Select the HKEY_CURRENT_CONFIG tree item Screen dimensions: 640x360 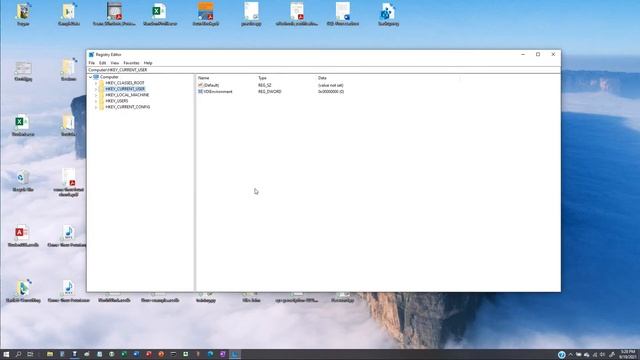[127, 107]
